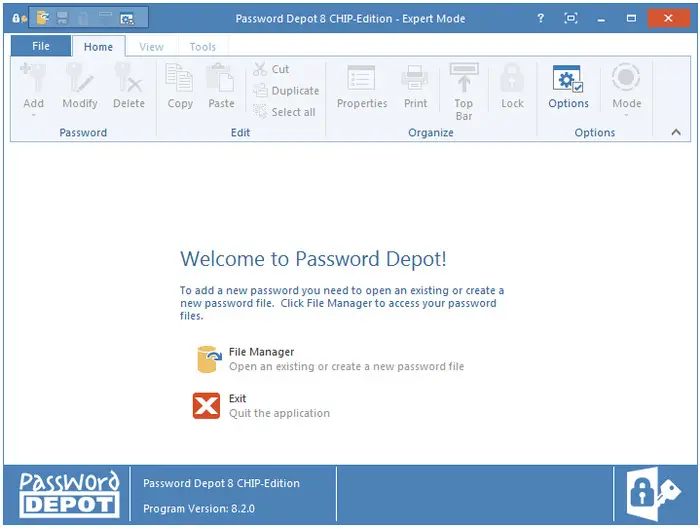
Task: Expand the Add button dropdown arrow
Action: pos(33,116)
